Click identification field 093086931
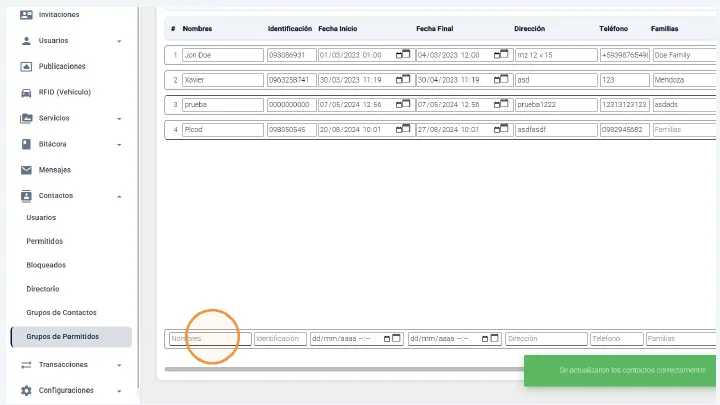 (292, 55)
